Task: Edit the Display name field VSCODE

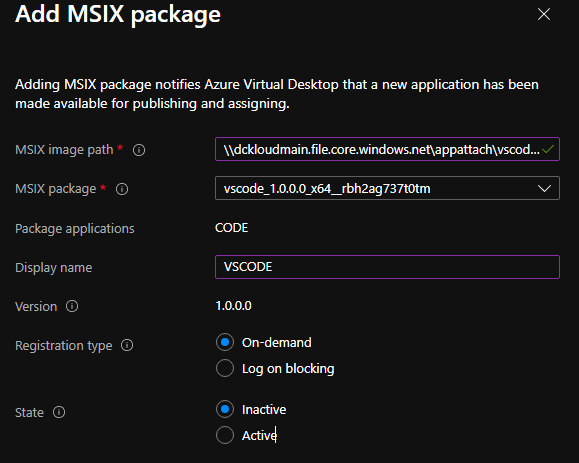Action: coord(387,267)
